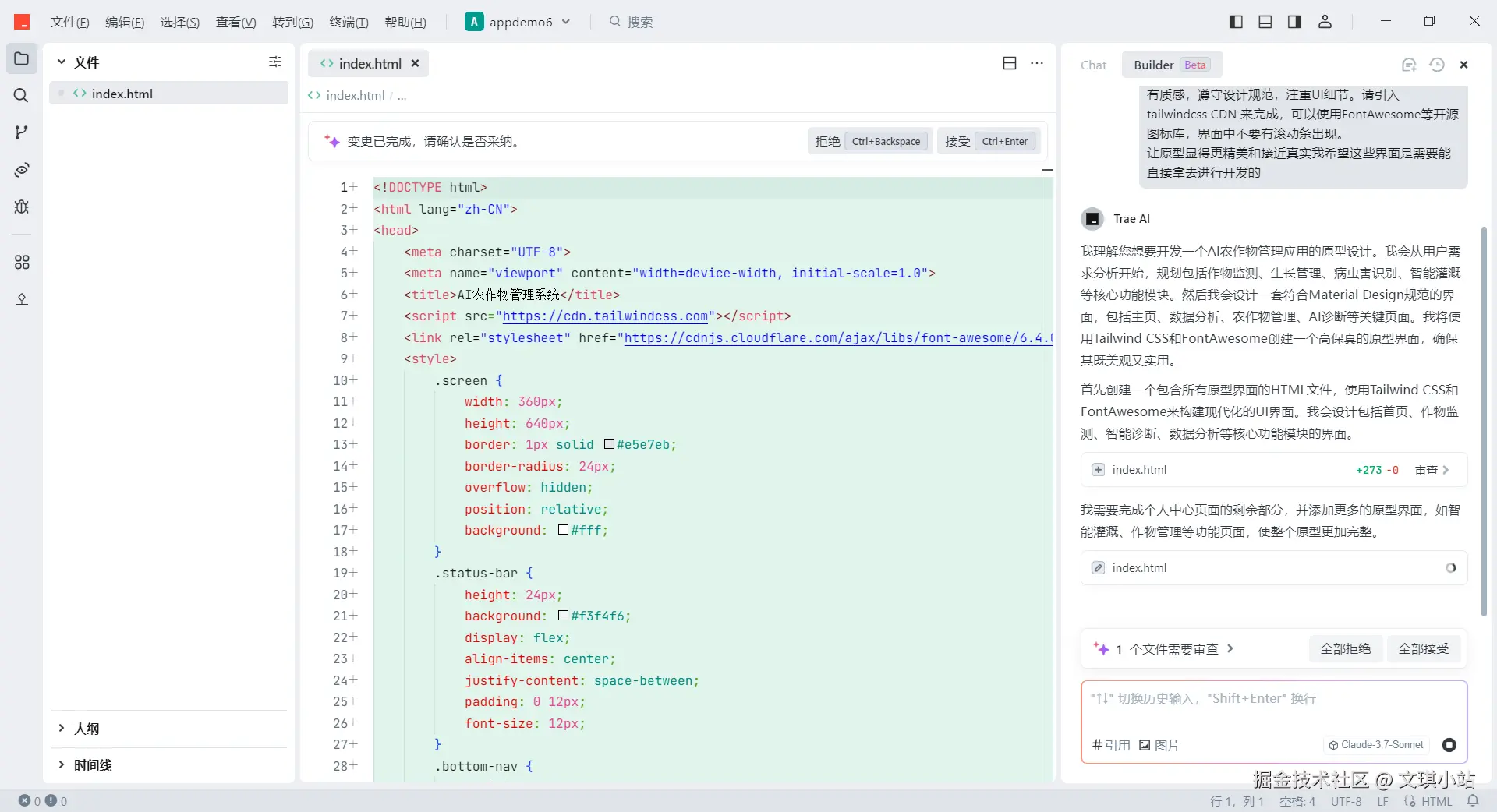This screenshot has height=812, width=1497.
Task: Open the search sidebar icon
Action: pyautogui.click(x=22, y=96)
